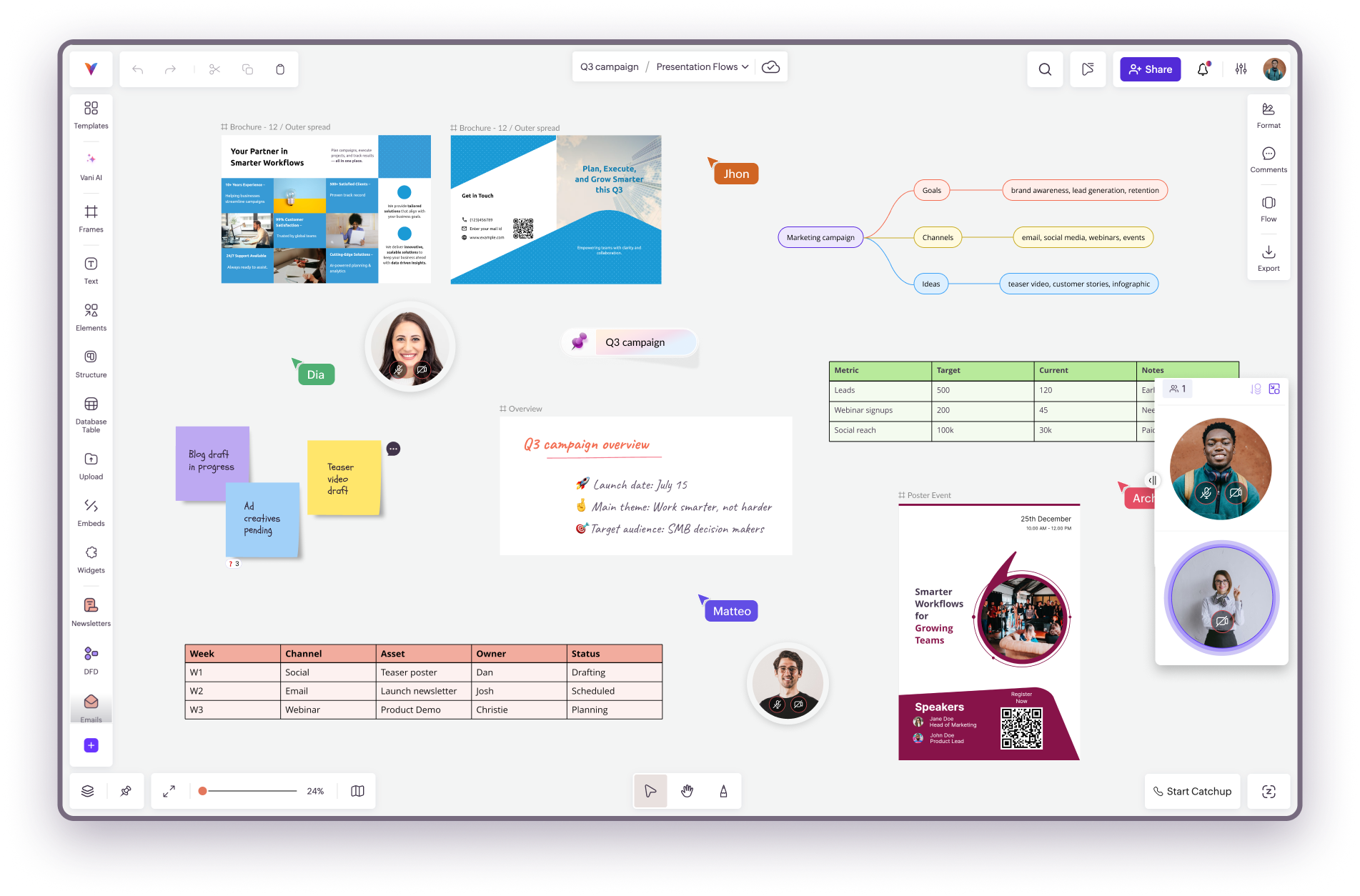This screenshot has width=1360, height=896.
Task: Click the Export icon
Action: 1269,258
